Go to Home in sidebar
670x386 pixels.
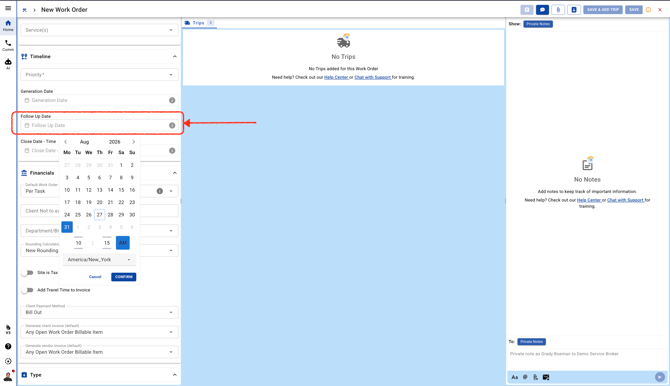coord(8,25)
